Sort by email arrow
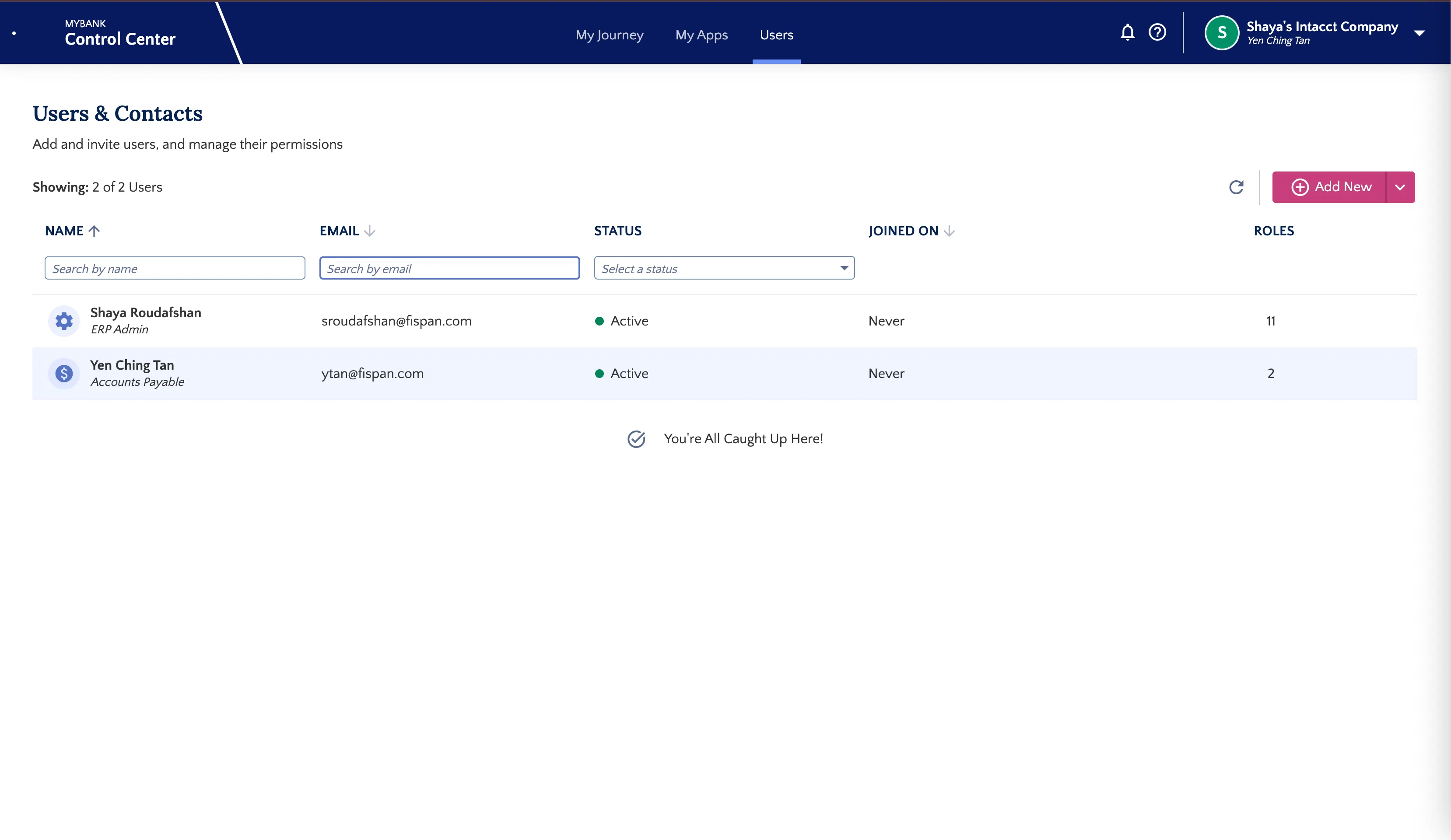This screenshot has height=840, width=1451. pyautogui.click(x=370, y=231)
